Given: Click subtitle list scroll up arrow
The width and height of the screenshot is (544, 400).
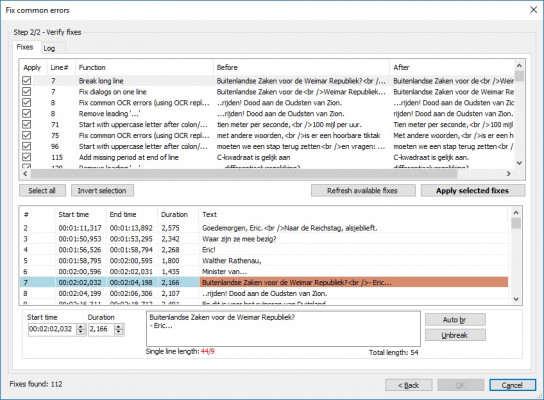Looking at the screenshot, I should (x=516, y=213).
